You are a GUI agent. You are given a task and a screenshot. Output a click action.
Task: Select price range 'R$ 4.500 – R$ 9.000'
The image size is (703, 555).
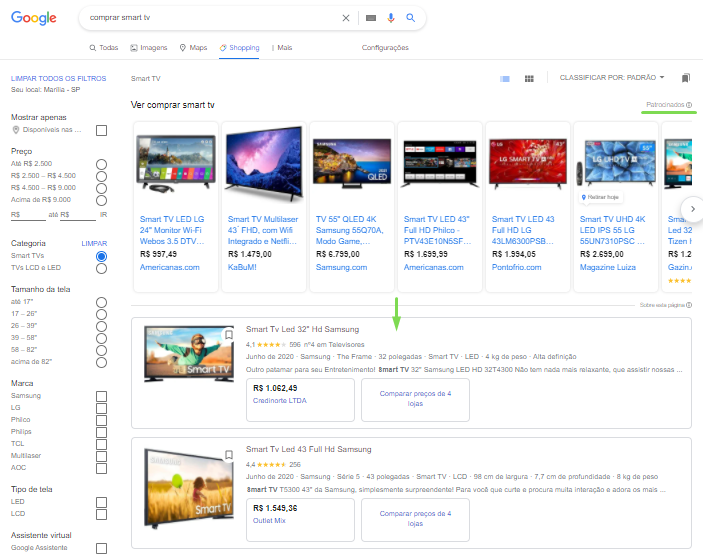tap(101, 188)
